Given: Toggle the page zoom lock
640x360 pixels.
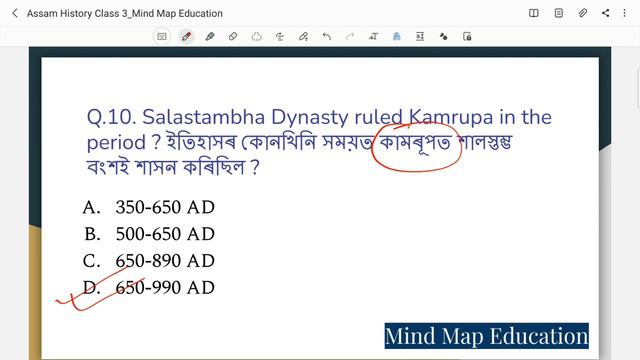Looking at the screenshot, I should coord(467,37).
